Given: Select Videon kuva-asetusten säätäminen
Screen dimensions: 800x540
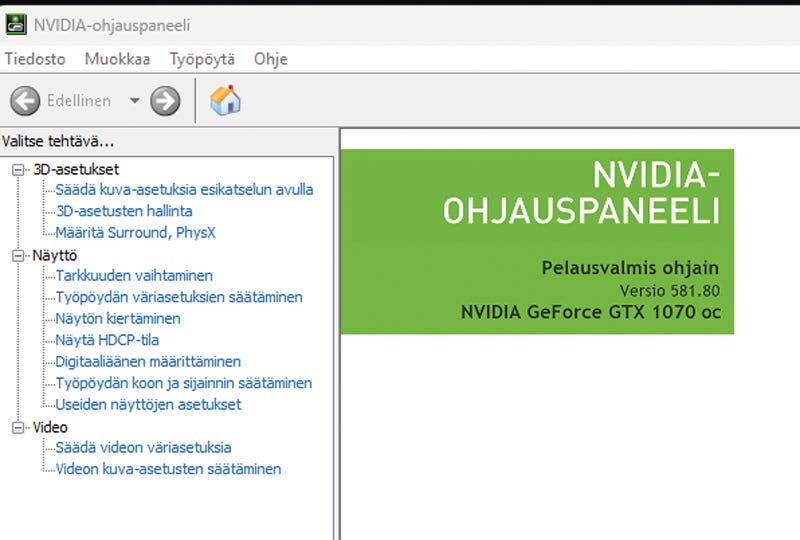Looking at the screenshot, I should pos(168,469).
